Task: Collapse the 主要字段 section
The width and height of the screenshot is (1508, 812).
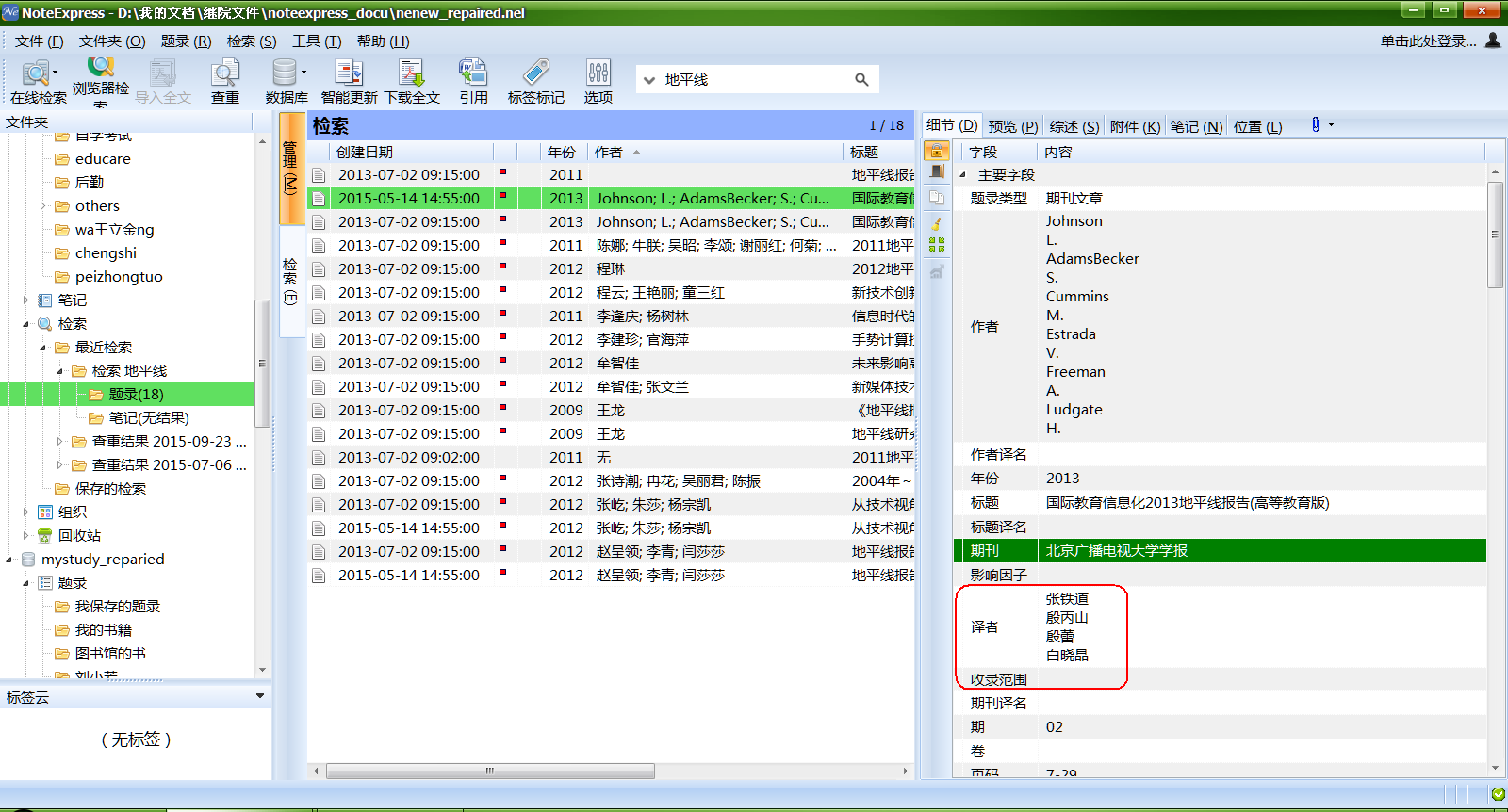Action: [x=963, y=175]
